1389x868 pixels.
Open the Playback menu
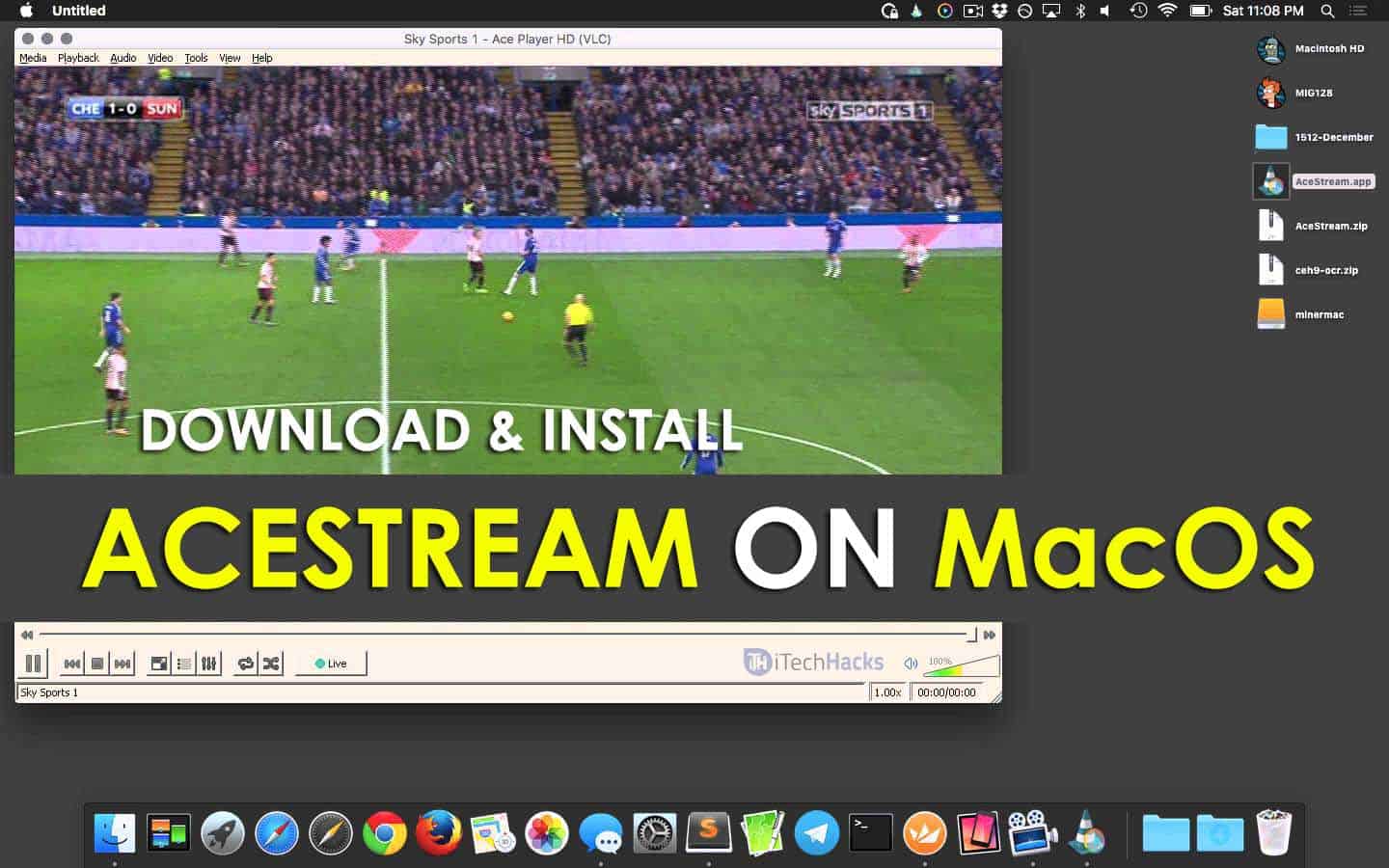[x=78, y=58]
